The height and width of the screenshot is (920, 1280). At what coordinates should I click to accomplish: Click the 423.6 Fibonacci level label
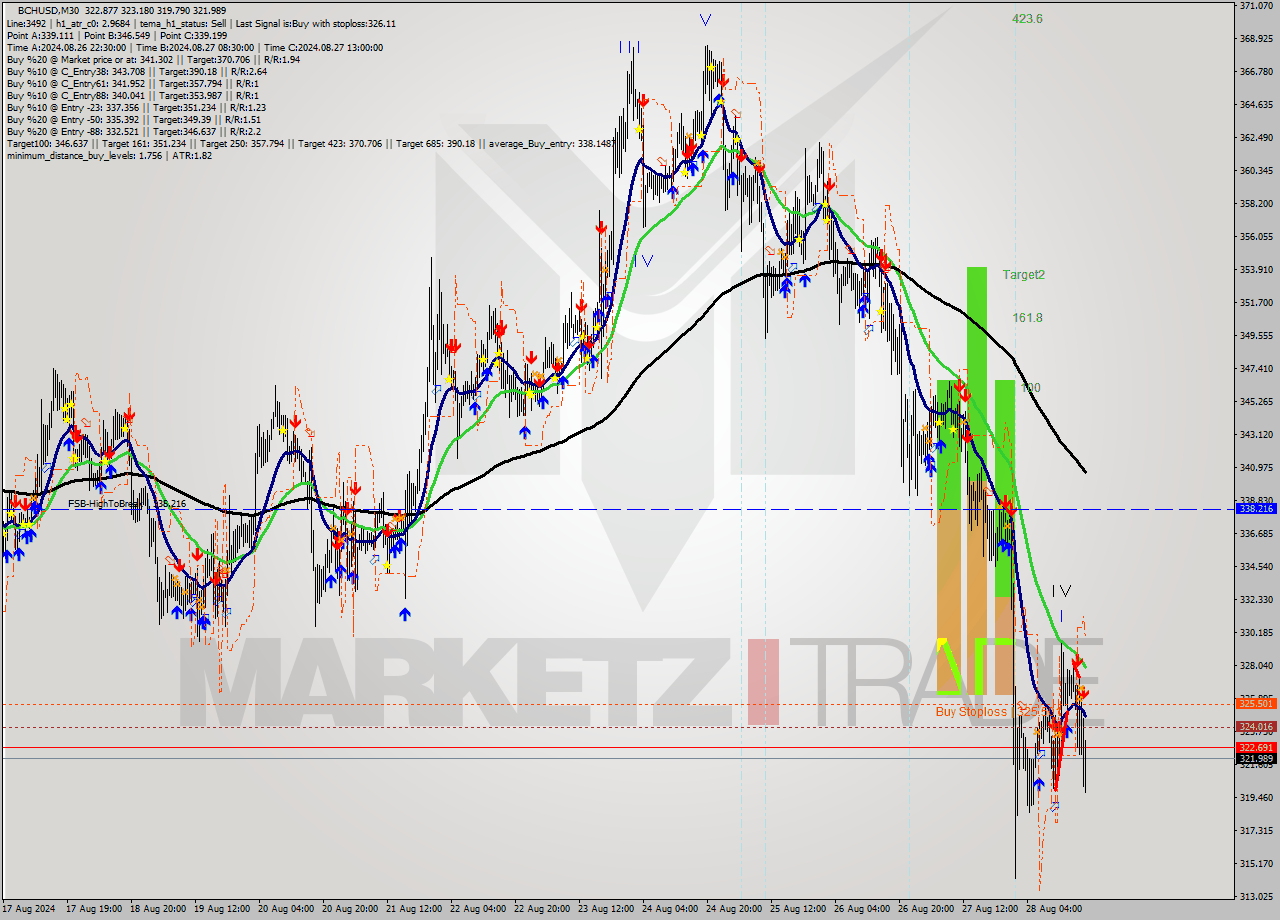[1027, 18]
